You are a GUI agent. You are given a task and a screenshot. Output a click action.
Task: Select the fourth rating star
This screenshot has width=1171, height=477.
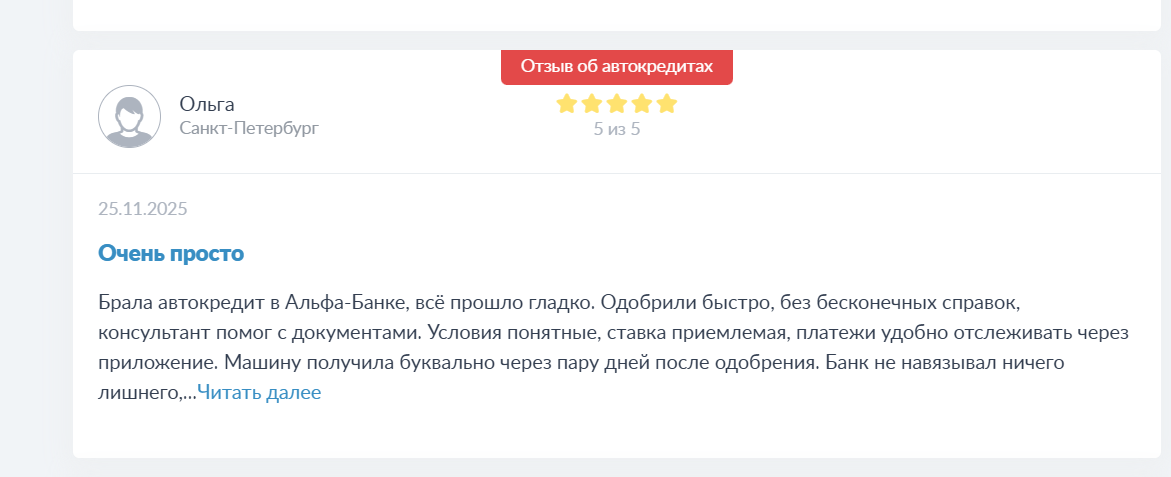click(x=642, y=104)
